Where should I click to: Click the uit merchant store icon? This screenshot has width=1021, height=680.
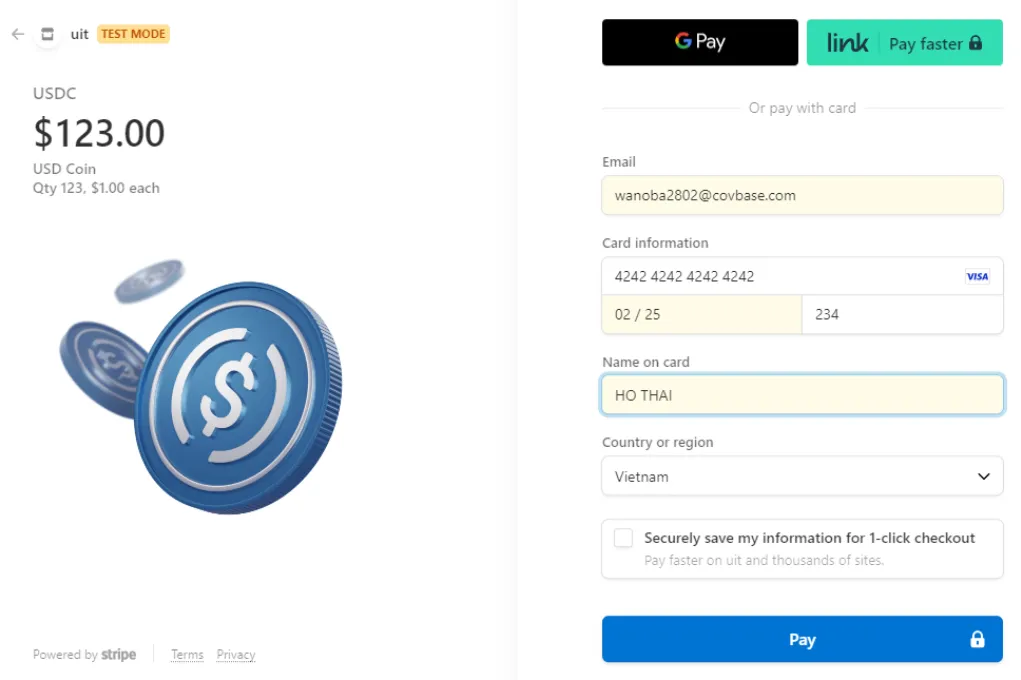(x=47, y=34)
